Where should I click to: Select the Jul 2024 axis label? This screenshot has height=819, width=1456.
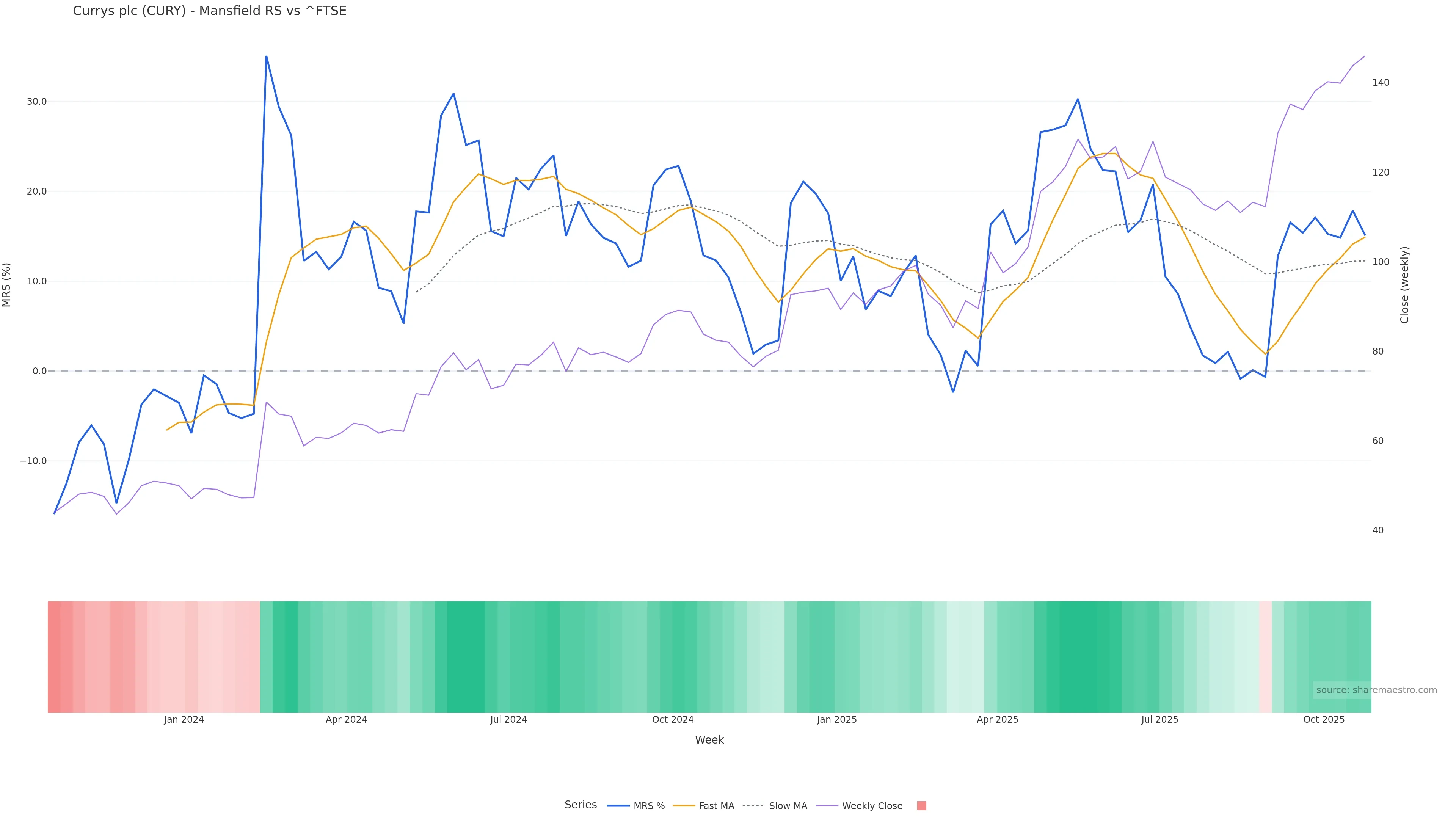pyautogui.click(x=508, y=720)
